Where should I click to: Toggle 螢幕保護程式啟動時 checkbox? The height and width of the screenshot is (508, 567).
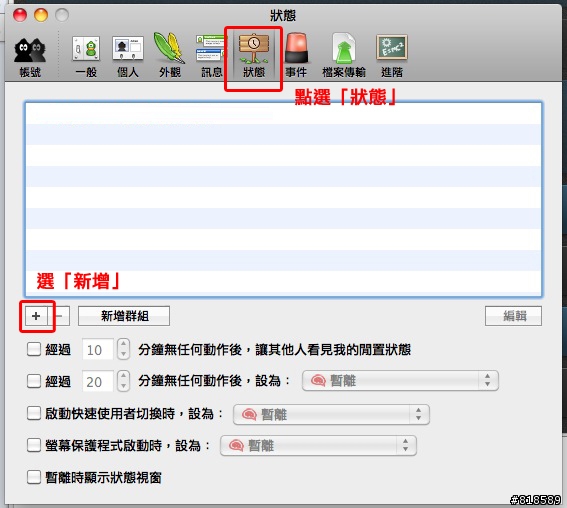[34, 445]
